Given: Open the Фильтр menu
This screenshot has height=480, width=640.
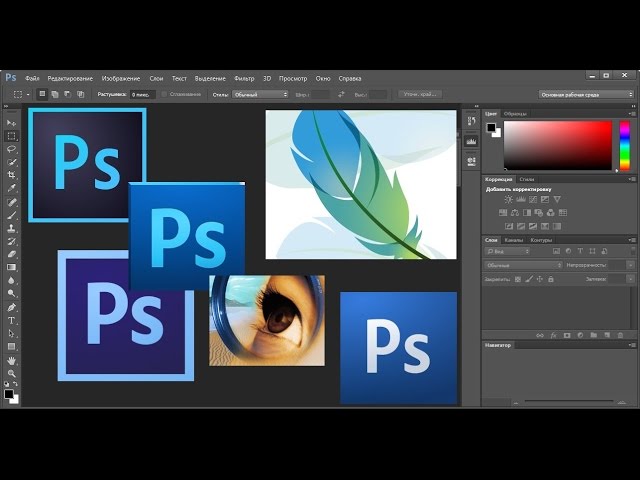Looking at the screenshot, I should pos(244,78).
